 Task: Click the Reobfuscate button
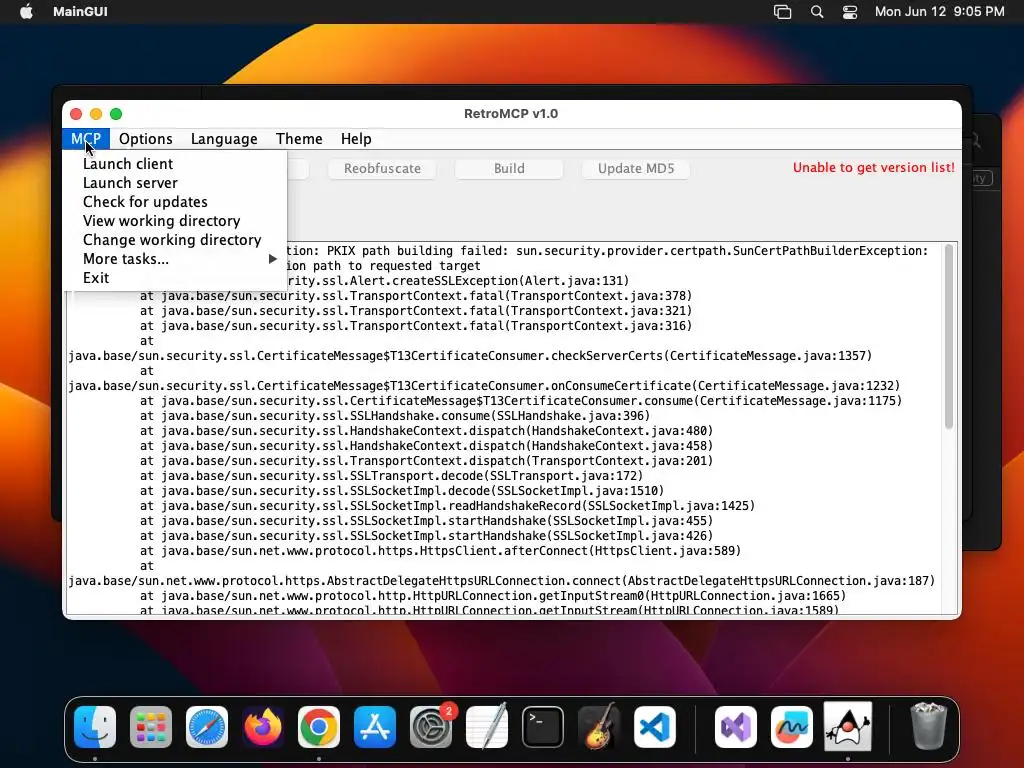pos(382,168)
